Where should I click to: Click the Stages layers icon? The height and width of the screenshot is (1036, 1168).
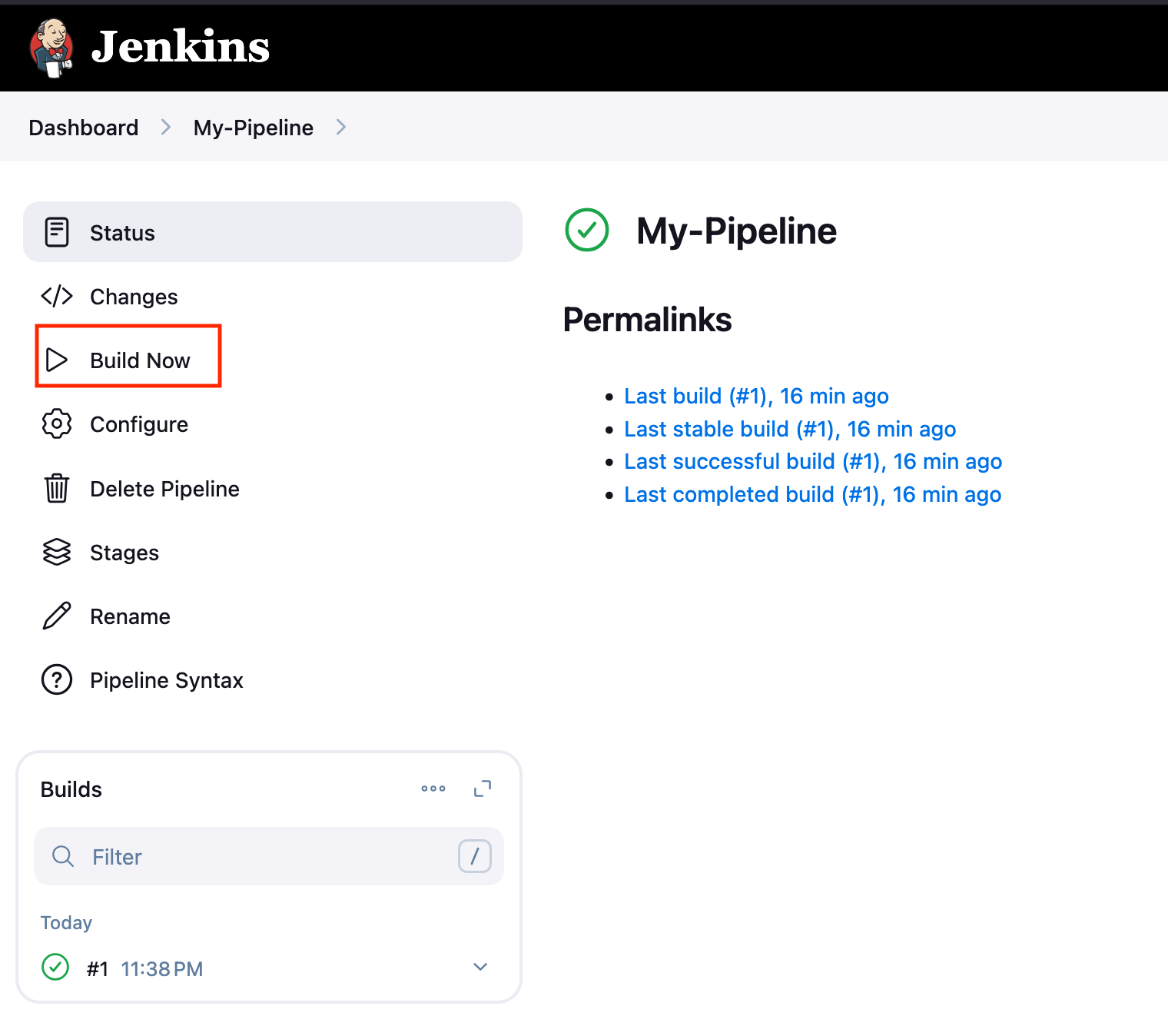pos(57,552)
